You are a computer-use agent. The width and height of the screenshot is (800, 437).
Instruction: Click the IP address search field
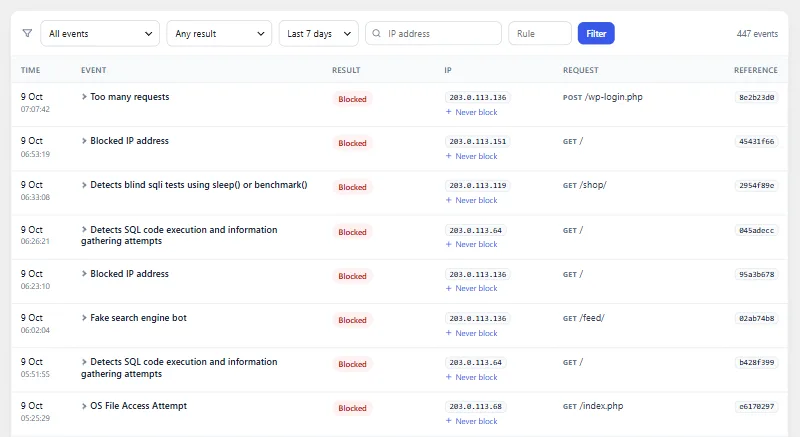tap(433, 34)
